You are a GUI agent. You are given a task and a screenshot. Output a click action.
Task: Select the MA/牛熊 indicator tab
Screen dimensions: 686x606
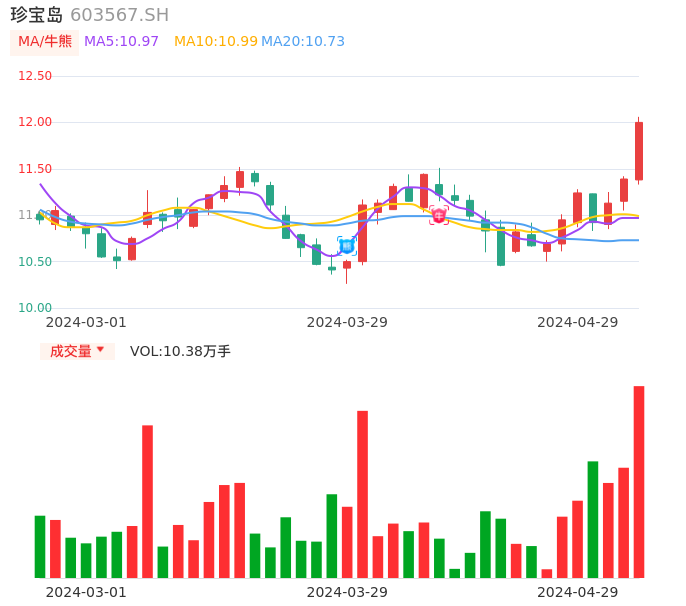(45, 42)
